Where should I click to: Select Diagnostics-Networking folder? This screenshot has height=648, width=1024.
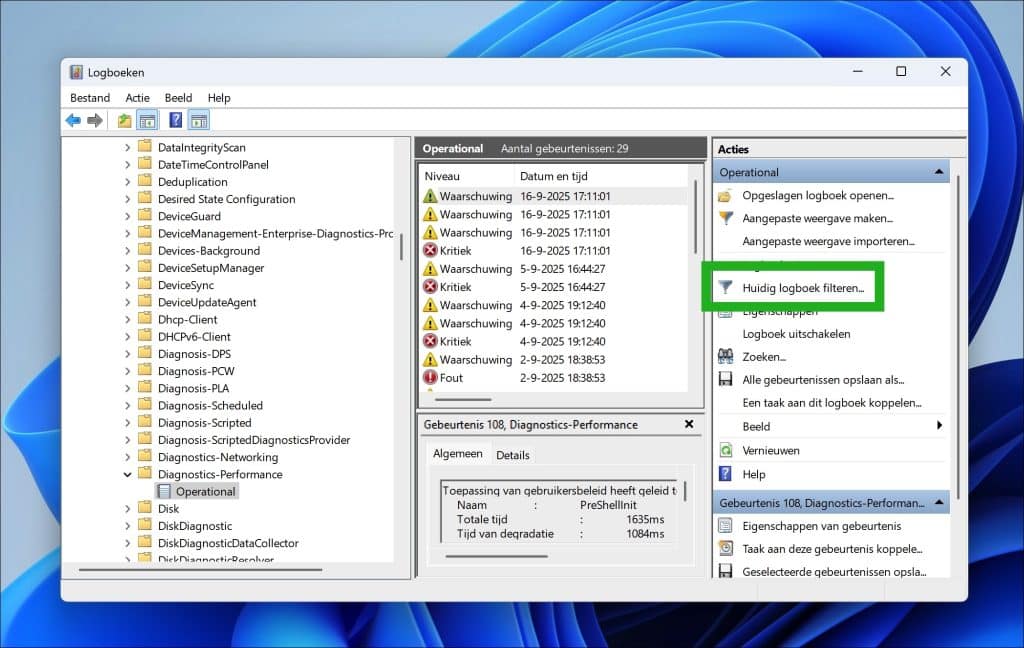217,457
